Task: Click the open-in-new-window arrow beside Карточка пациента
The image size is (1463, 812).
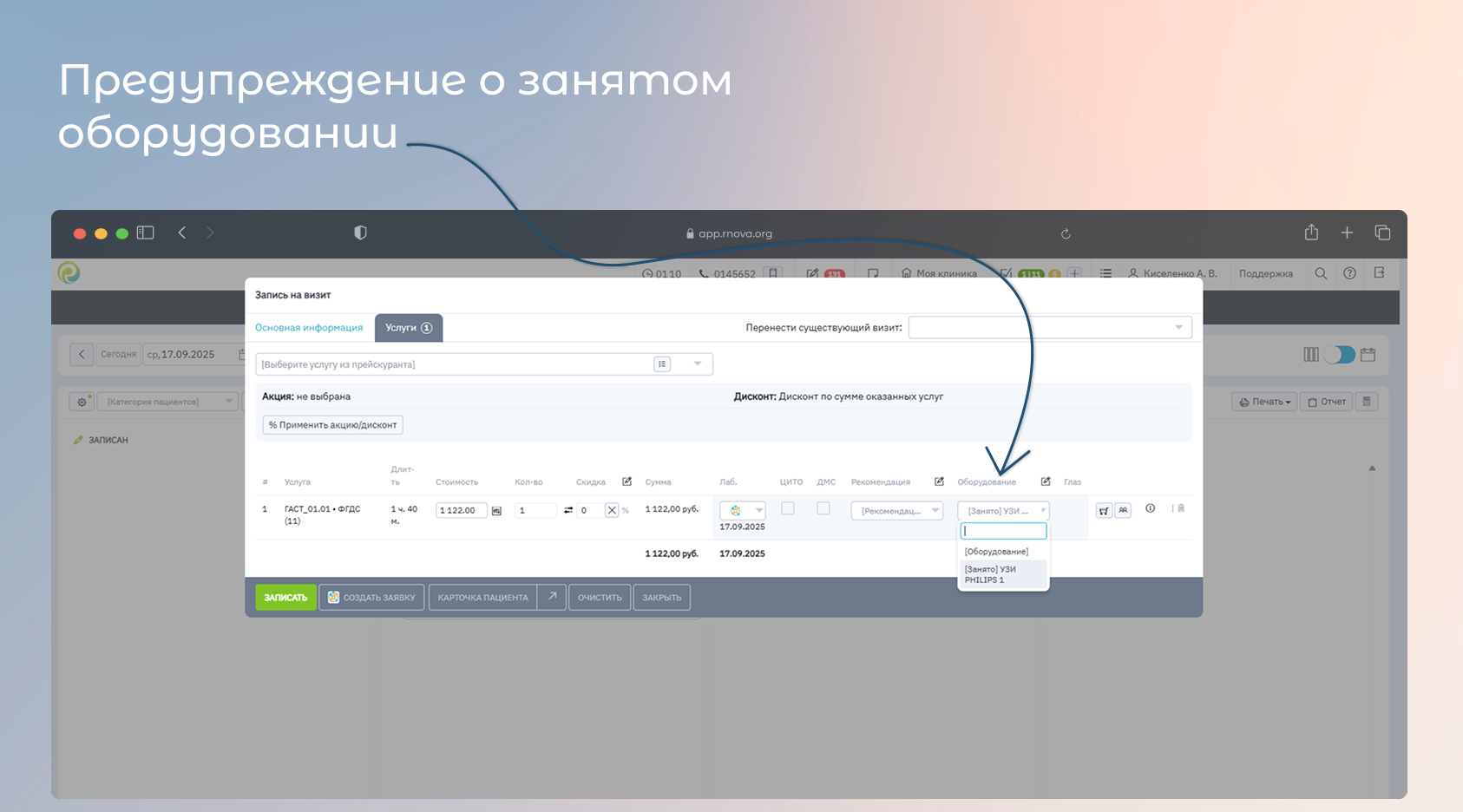Action: 552,597
